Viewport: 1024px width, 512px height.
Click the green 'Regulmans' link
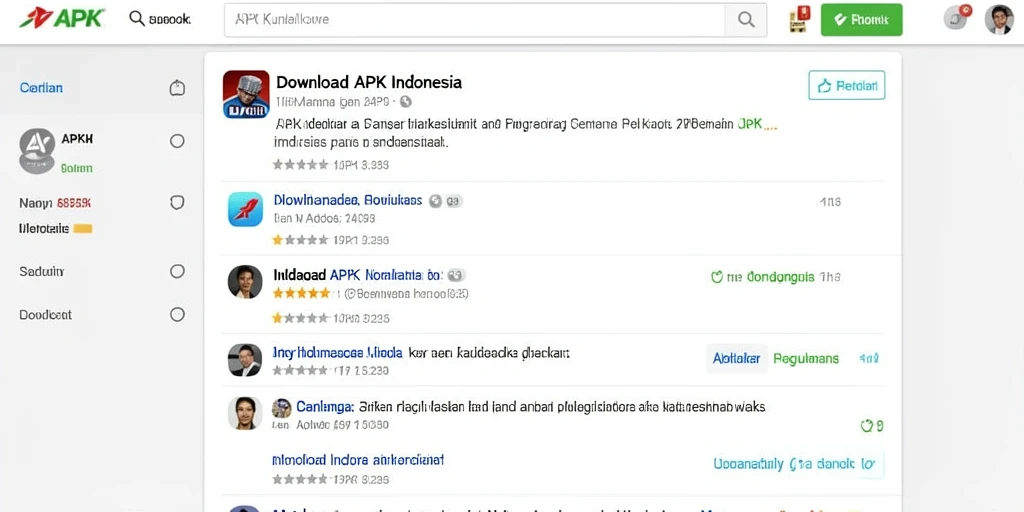806,359
